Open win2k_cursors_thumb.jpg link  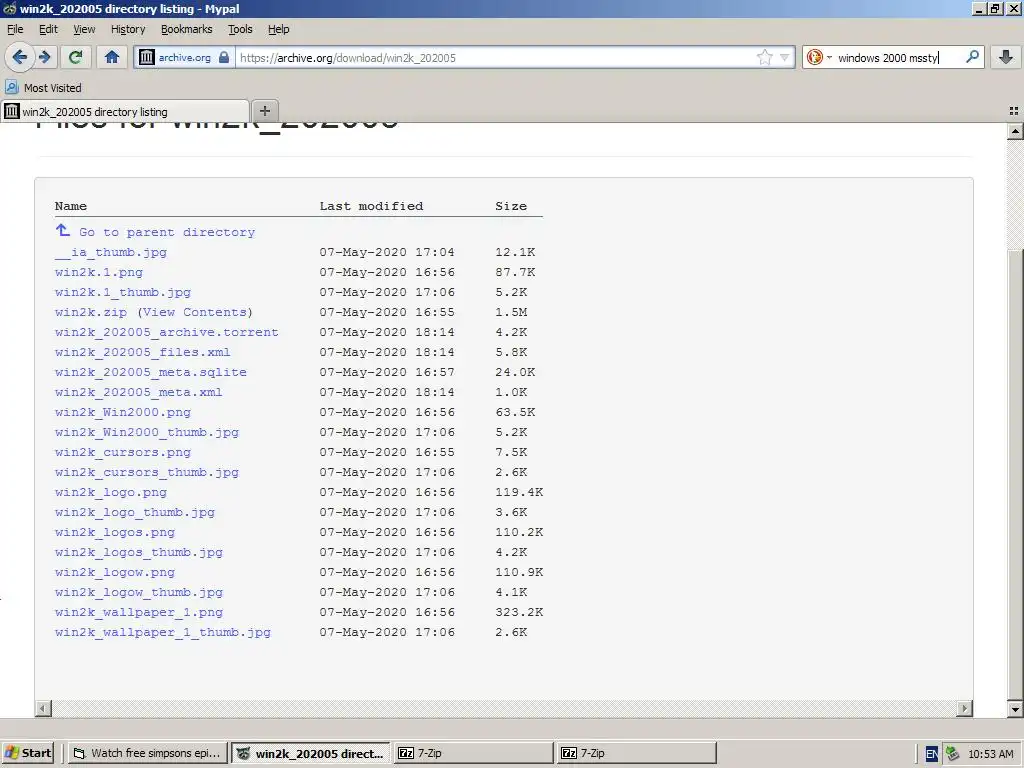click(x=147, y=472)
